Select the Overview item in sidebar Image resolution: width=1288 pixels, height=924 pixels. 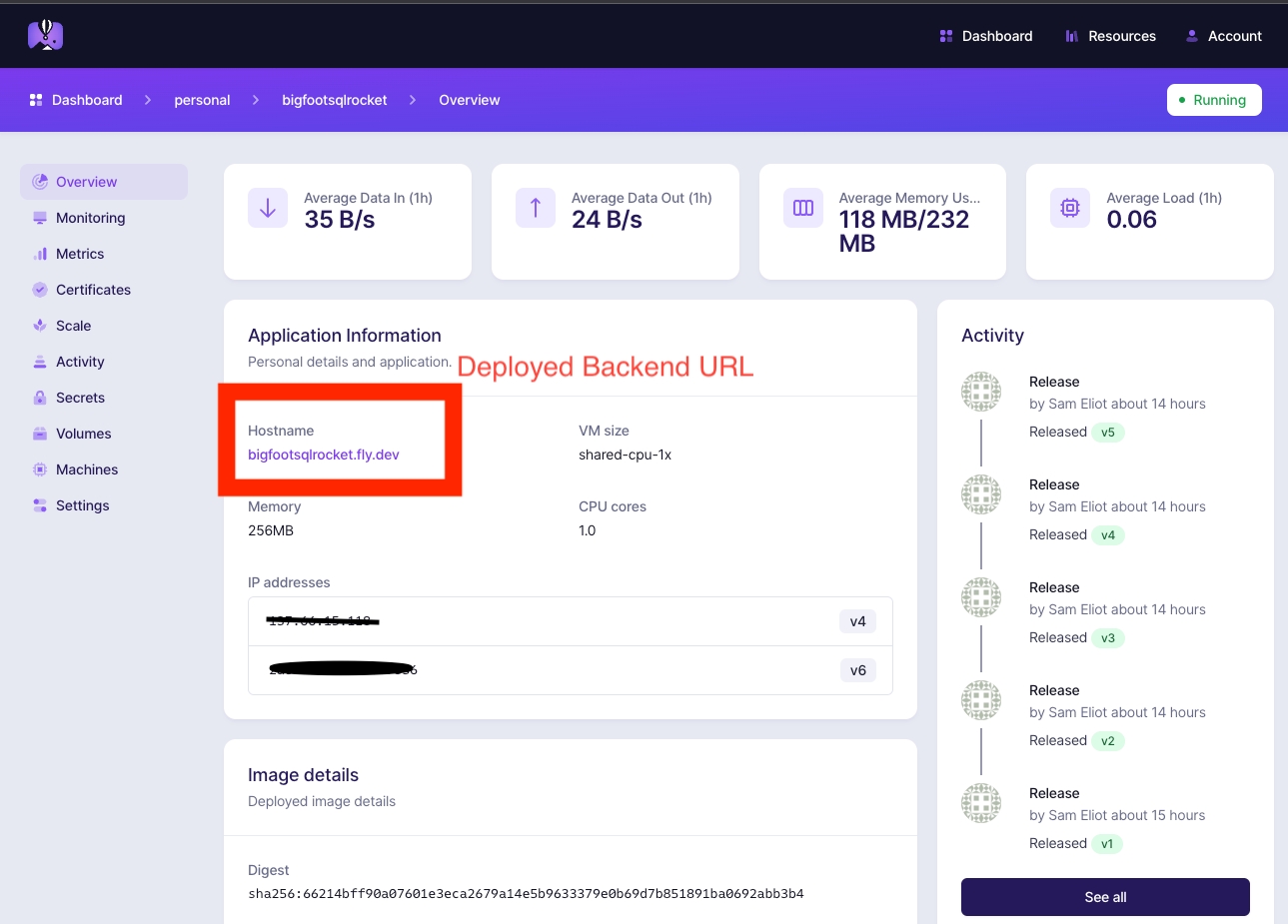click(x=86, y=182)
